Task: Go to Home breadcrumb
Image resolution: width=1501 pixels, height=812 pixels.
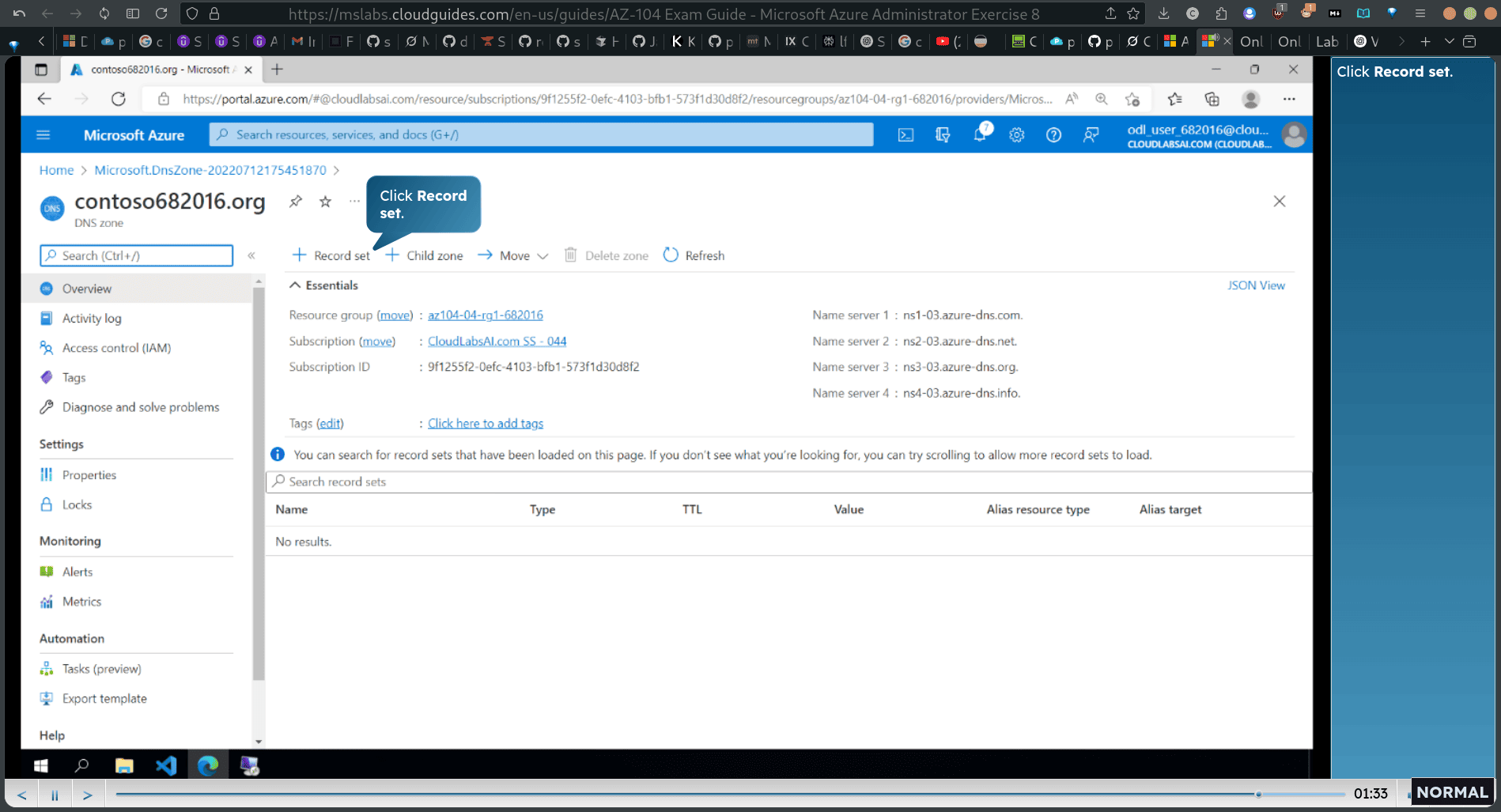Action: click(x=56, y=170)
